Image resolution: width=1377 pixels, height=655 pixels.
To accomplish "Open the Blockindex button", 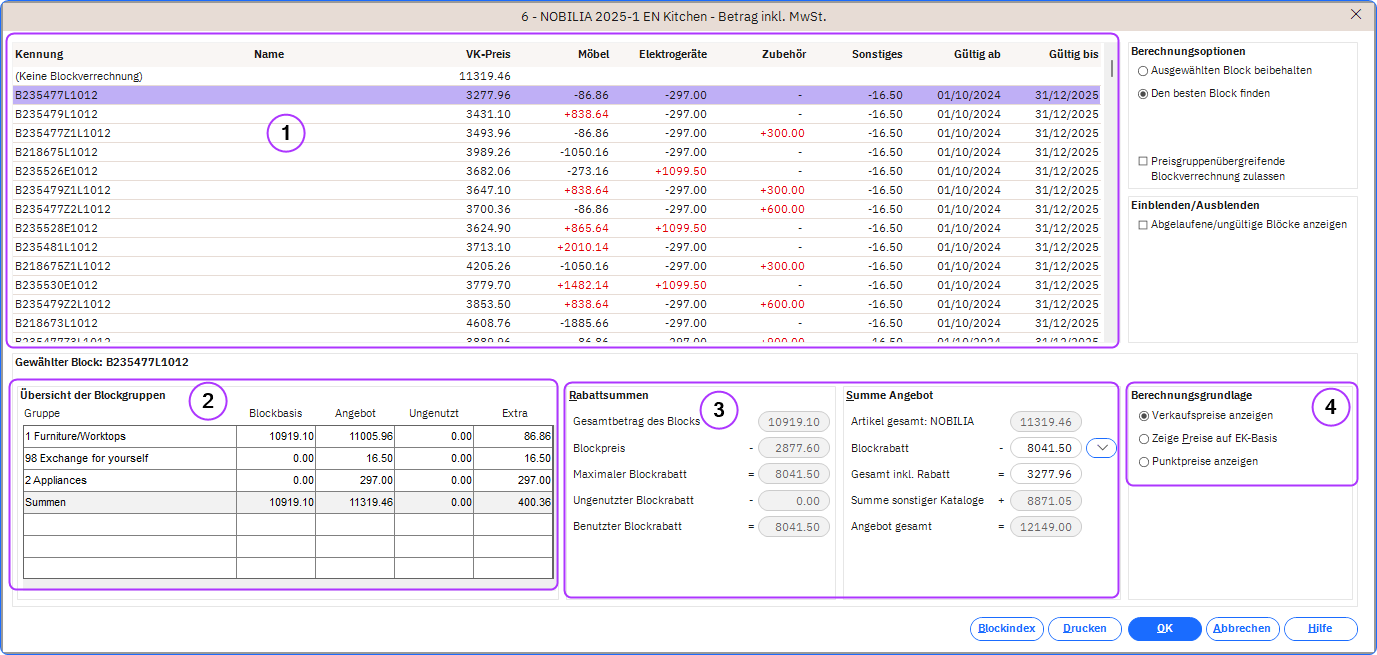I will [x=1006, y=629].
